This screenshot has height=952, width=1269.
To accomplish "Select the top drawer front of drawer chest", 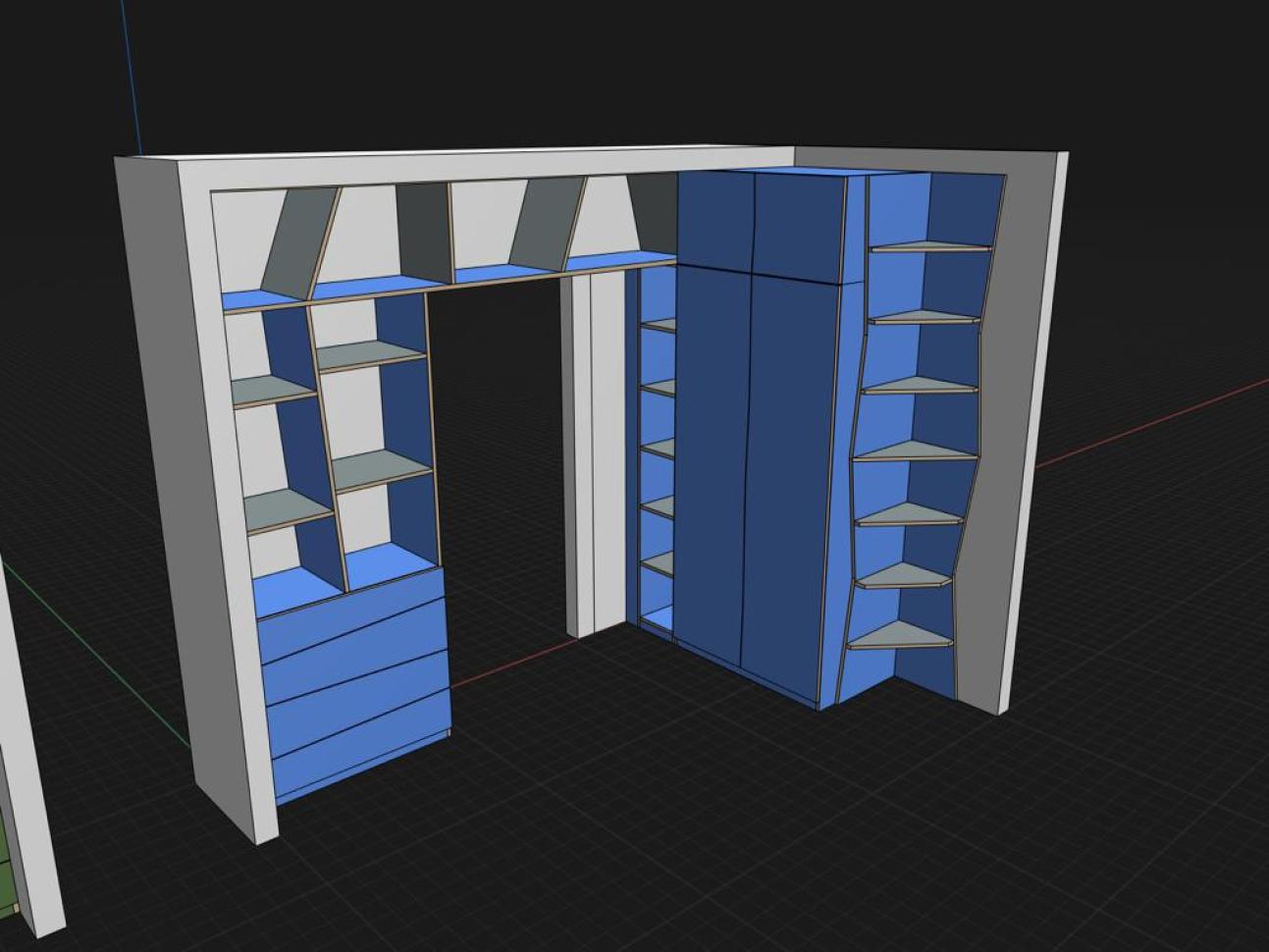I will coord(351,612).
